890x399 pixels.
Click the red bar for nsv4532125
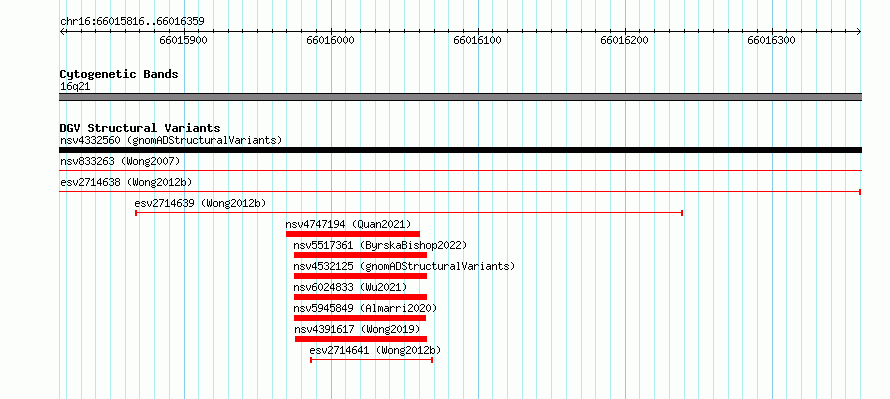(360, 276)
